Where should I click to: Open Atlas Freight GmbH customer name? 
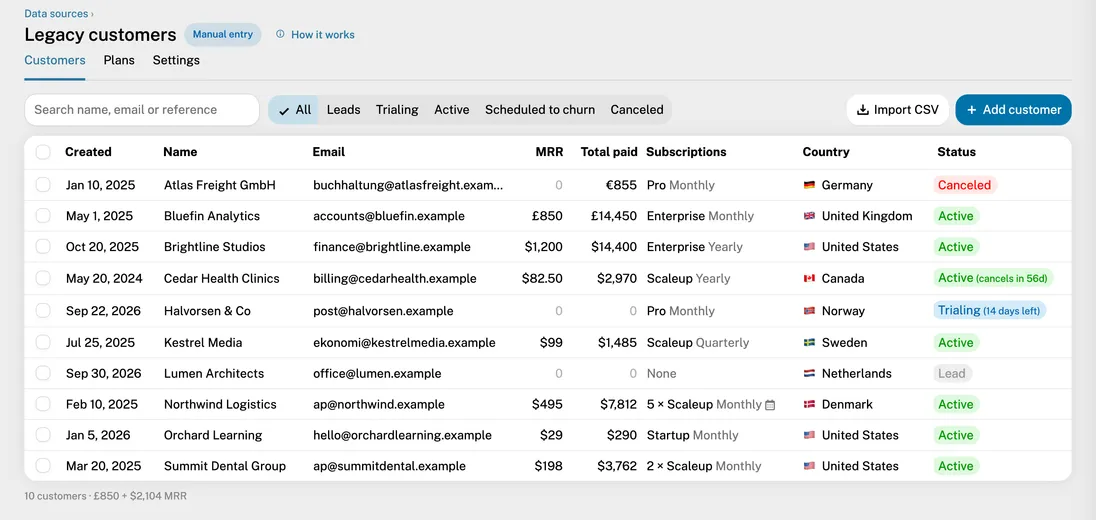(219, 185)
